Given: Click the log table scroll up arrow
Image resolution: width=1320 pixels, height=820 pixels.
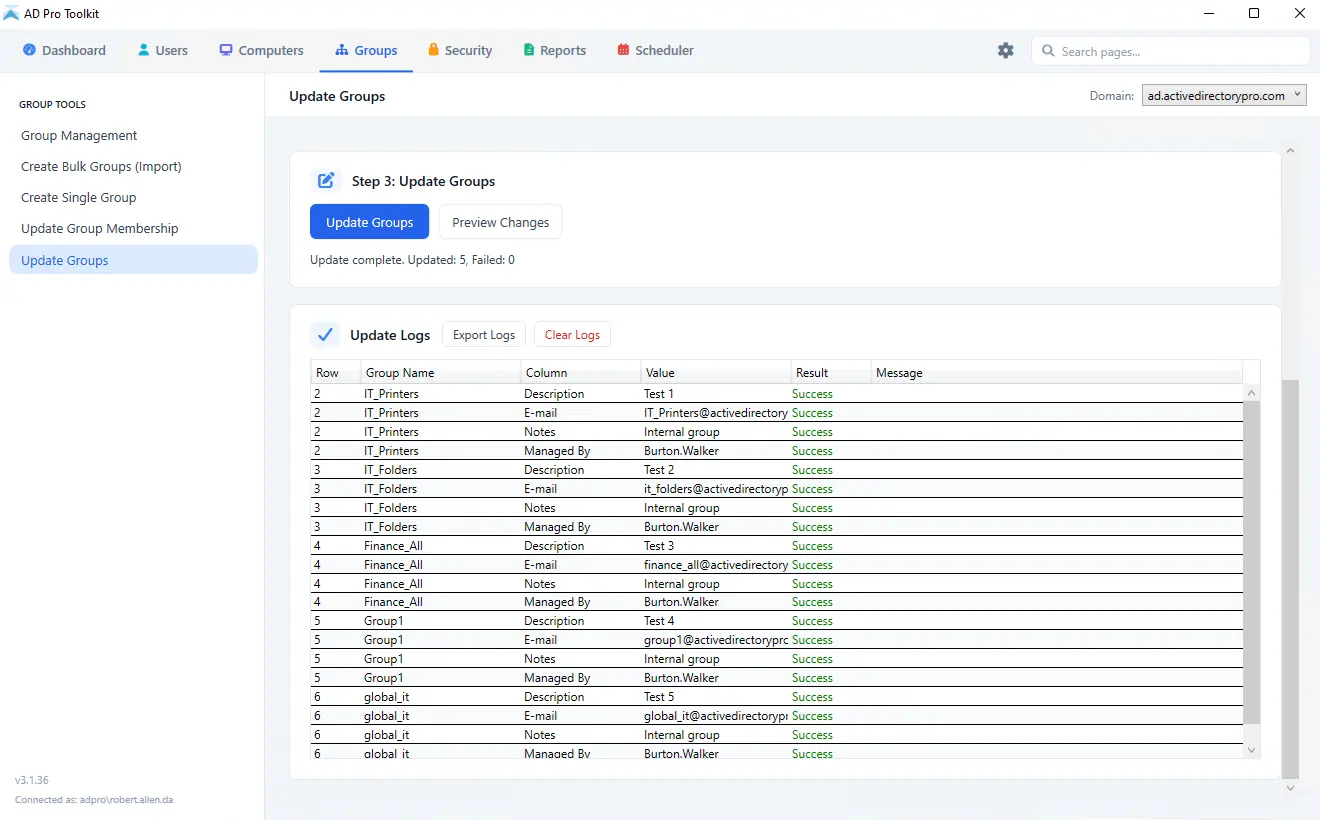Looking at the screenshot, I should tap(1251, 393).
